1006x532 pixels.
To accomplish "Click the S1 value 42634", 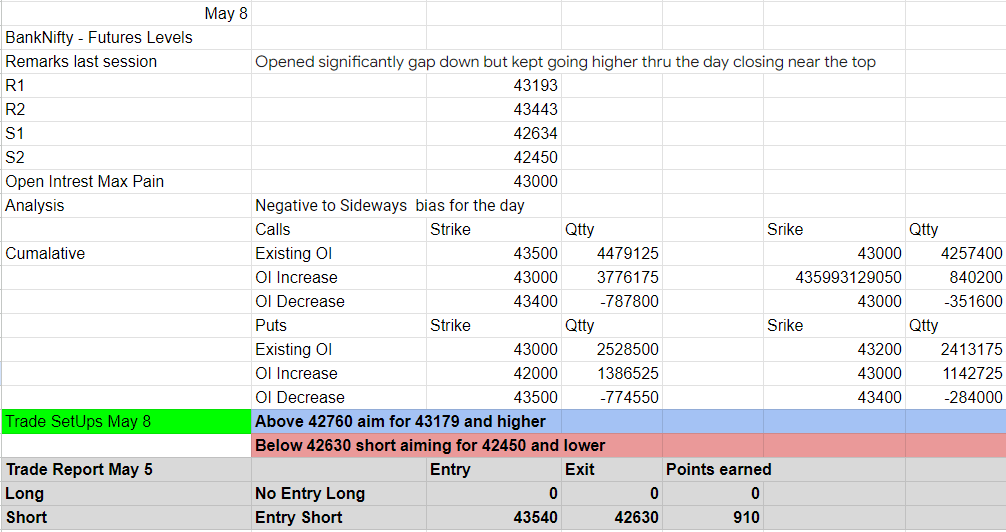I will pos(493,133).
